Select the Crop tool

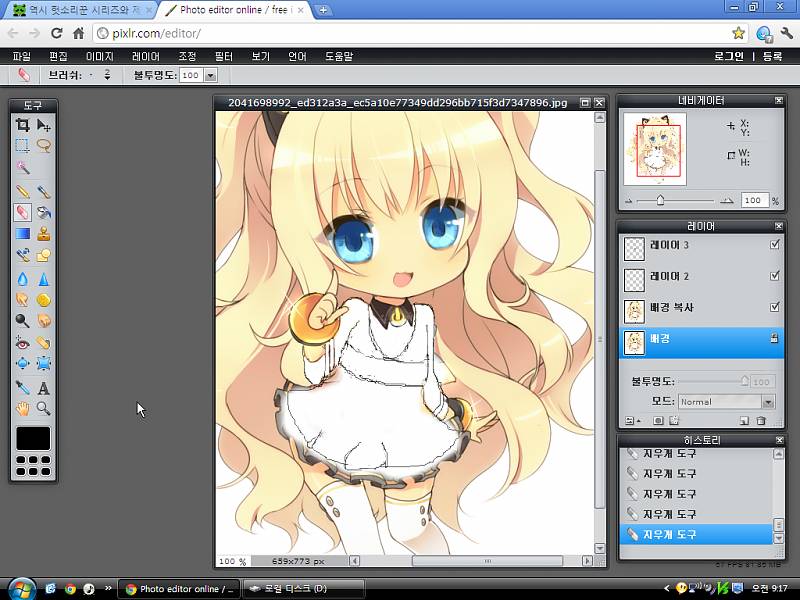[22, 125]
